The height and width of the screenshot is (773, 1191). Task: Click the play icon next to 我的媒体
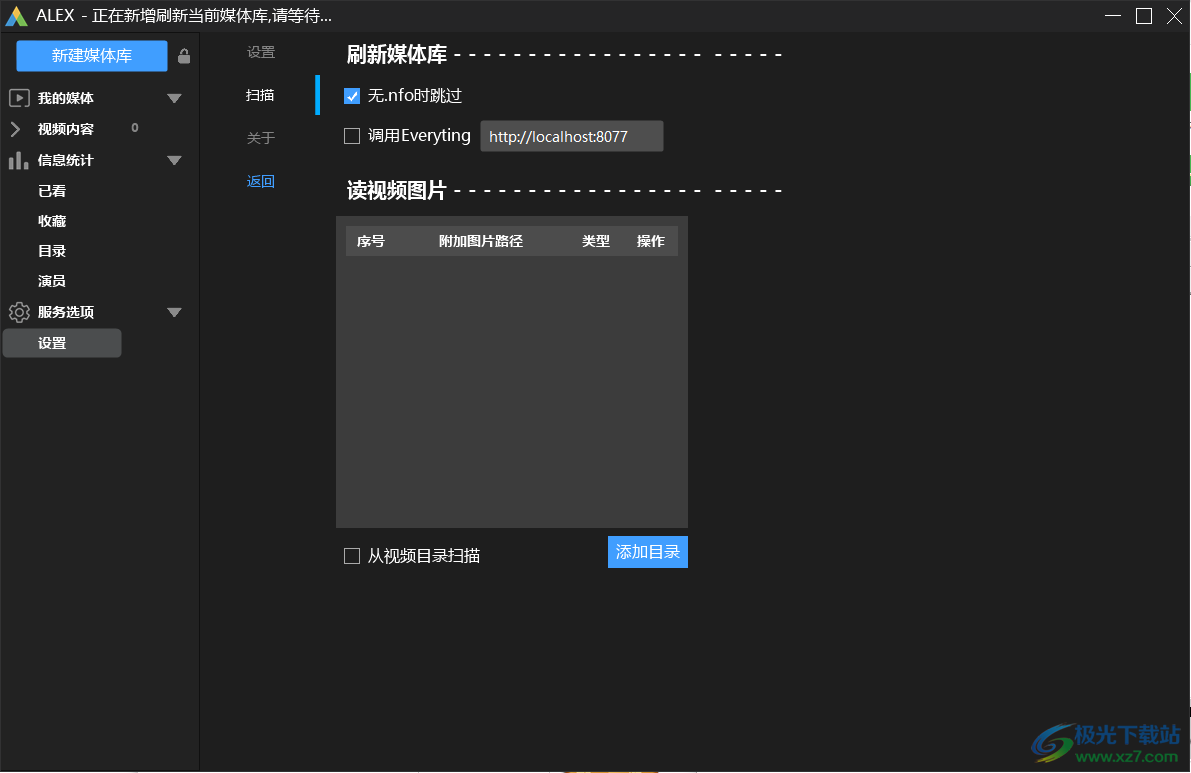(19, 97)
